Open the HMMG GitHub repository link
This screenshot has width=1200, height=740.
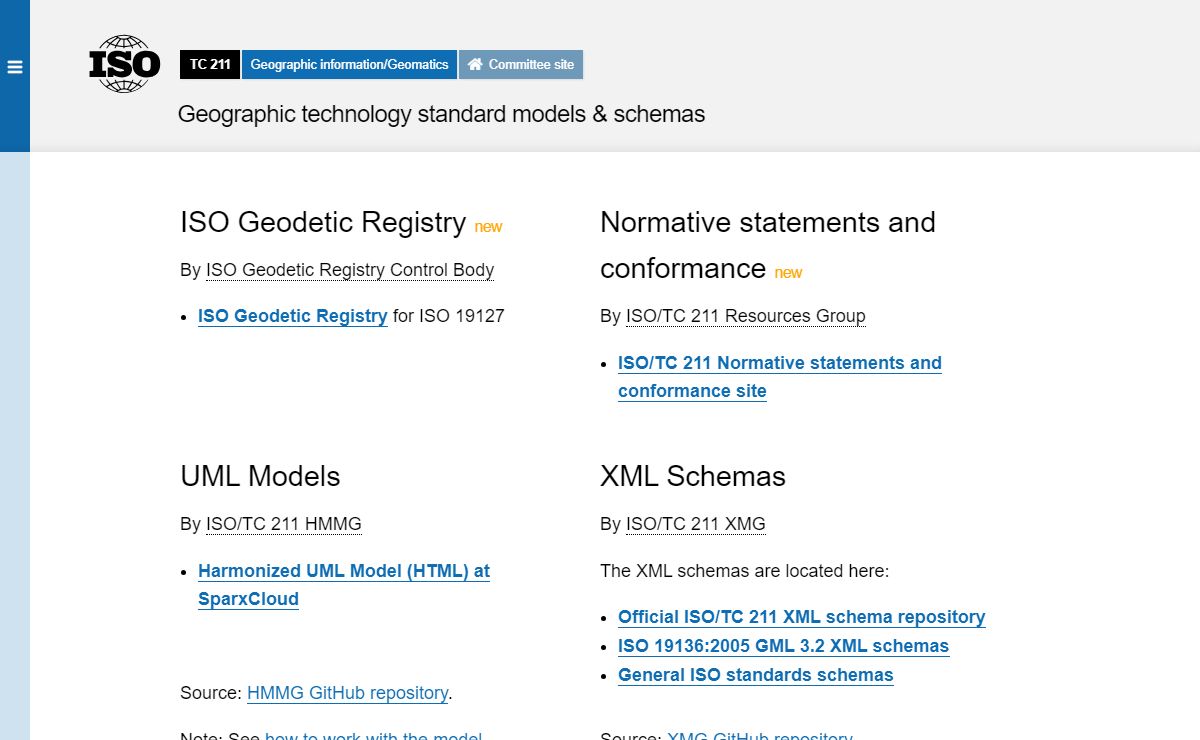point(348,692)
